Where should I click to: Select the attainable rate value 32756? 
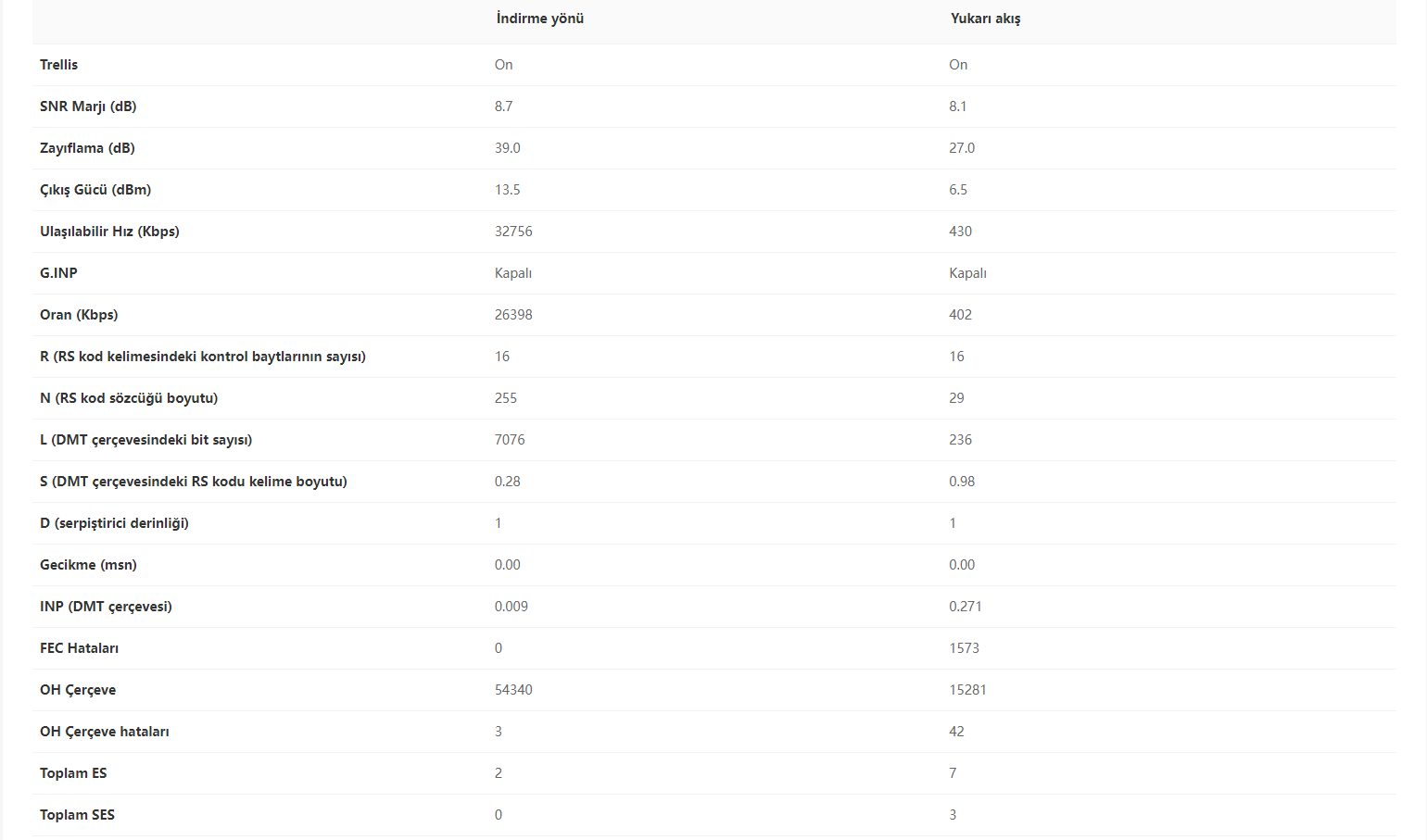(x=513, y=232)
